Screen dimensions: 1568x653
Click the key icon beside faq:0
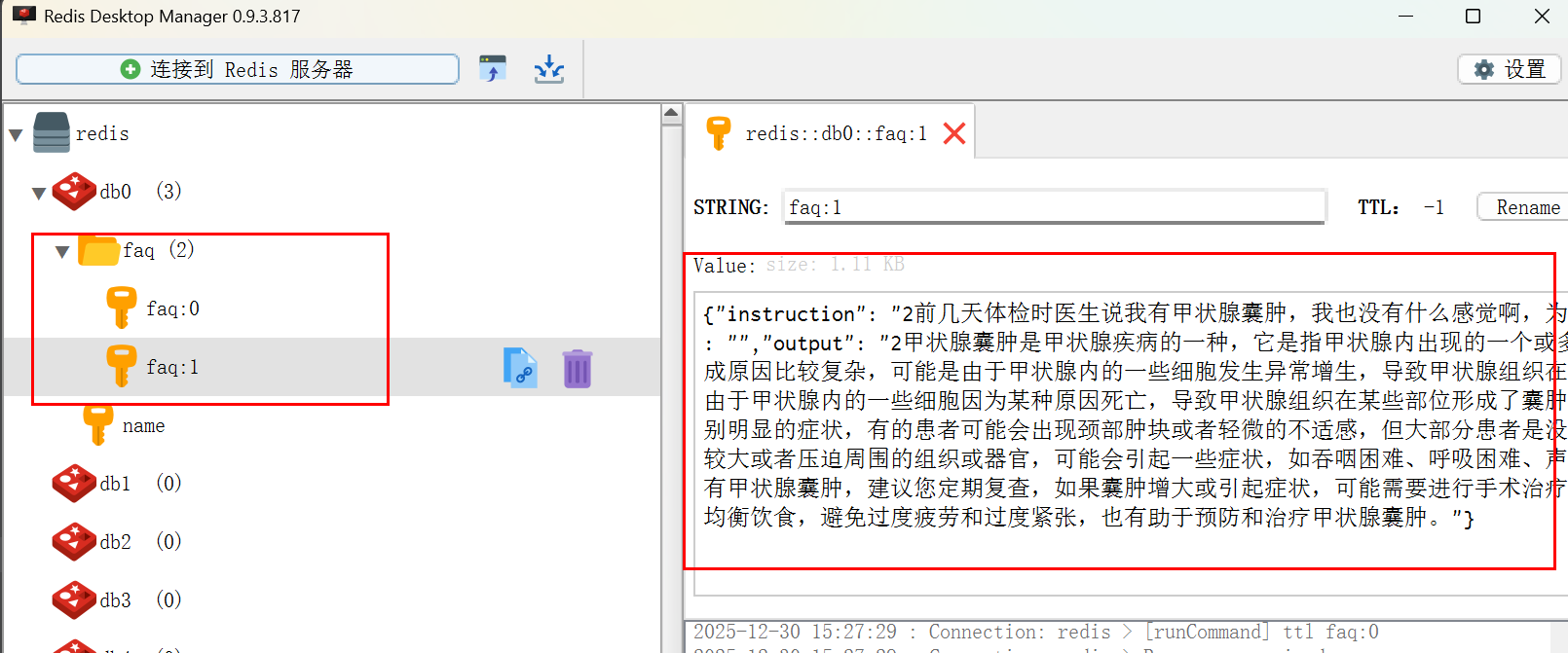tap(122, 308)
